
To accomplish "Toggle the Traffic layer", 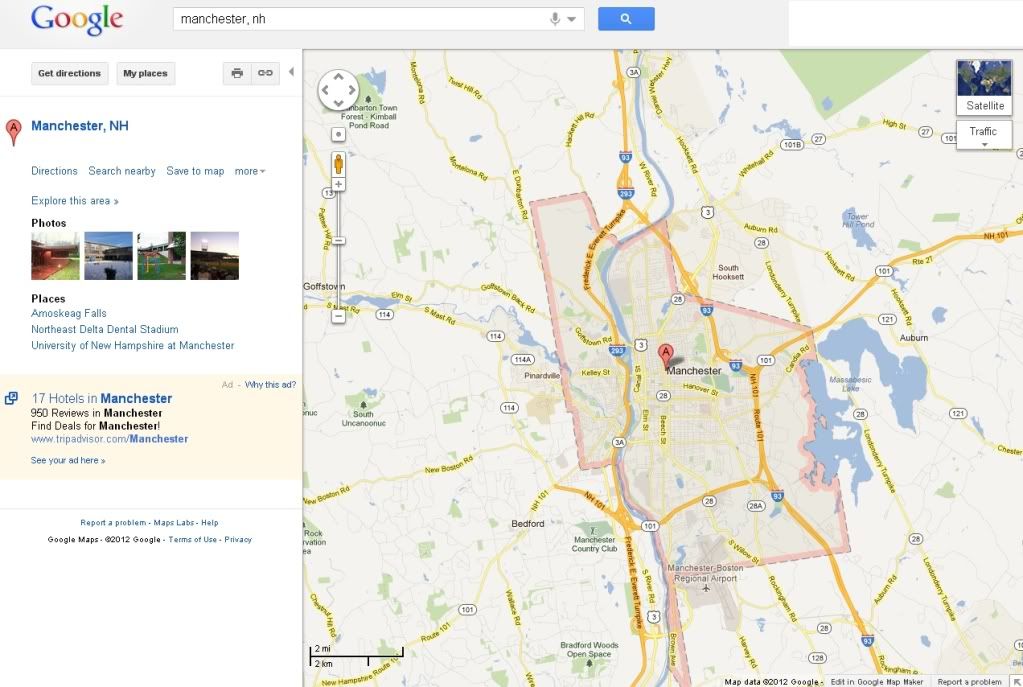I will coord(984,134).
